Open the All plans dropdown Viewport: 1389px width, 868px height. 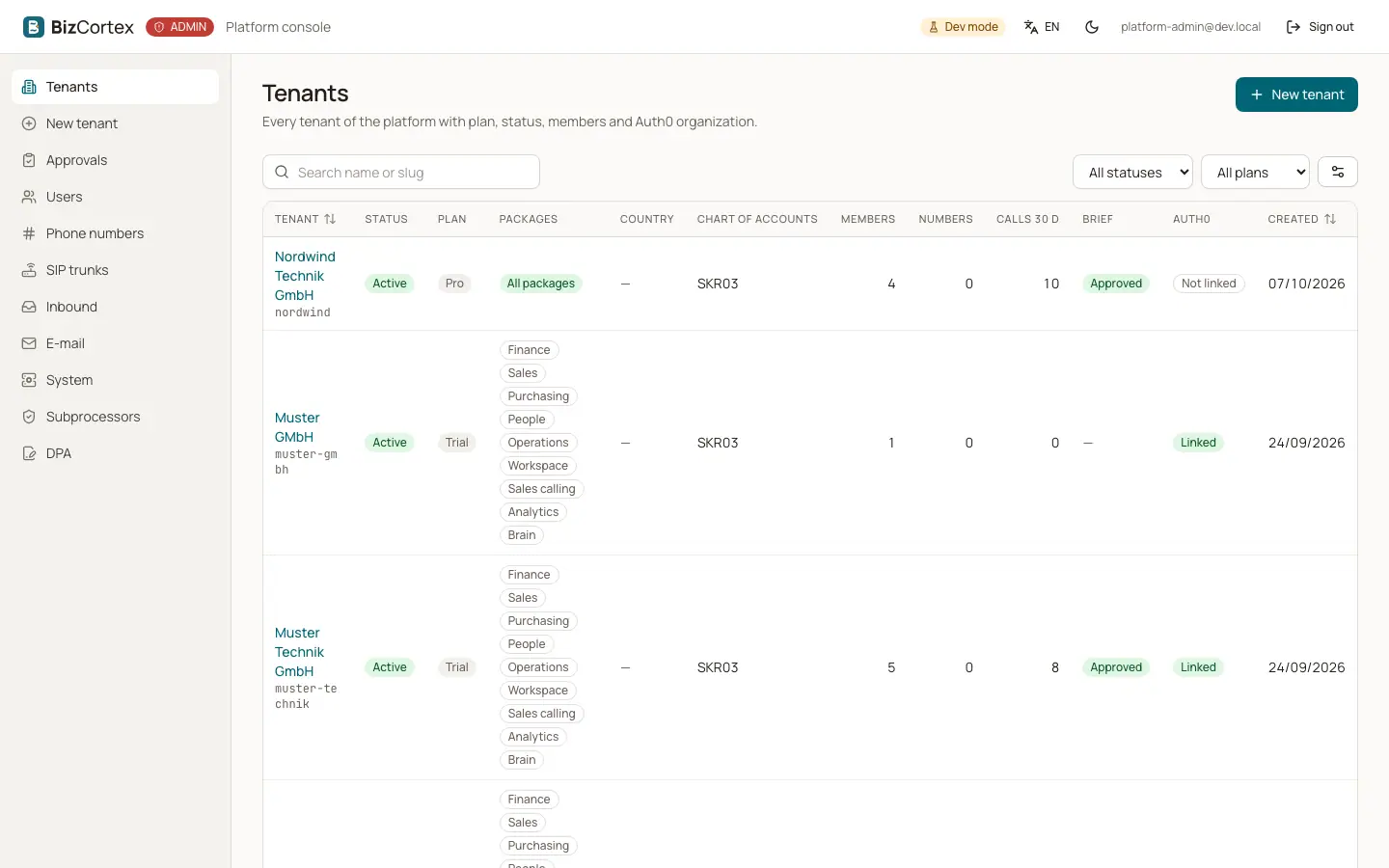[1255, 173]
